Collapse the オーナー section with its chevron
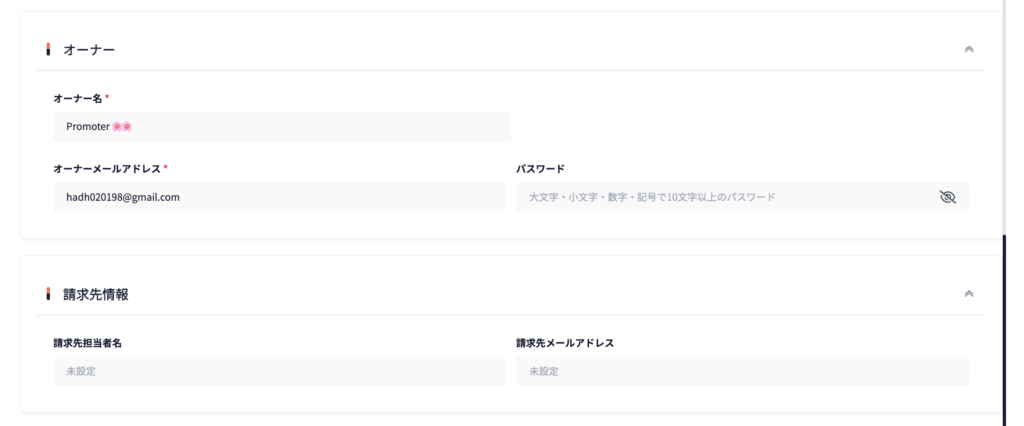This screenshot has width=1024, height=426. point(968,49)
